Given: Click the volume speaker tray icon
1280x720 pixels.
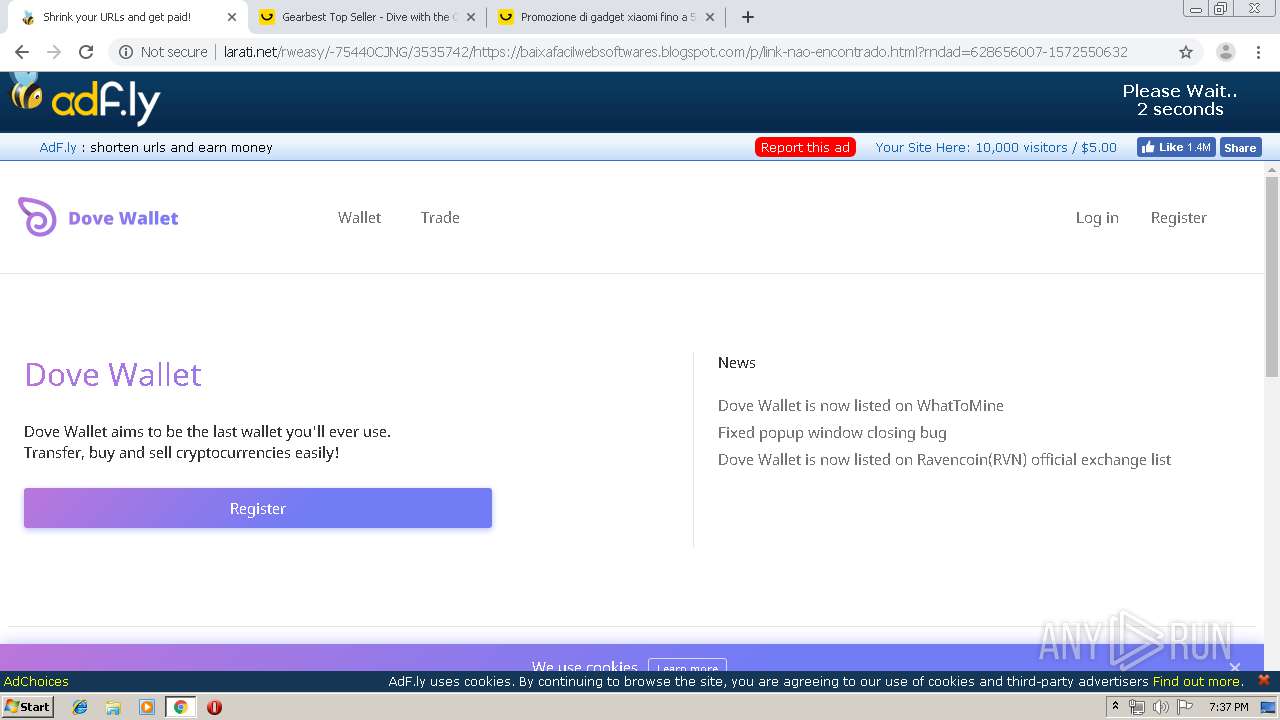Looking at the screenshot, I should [x=1160, y=707].
